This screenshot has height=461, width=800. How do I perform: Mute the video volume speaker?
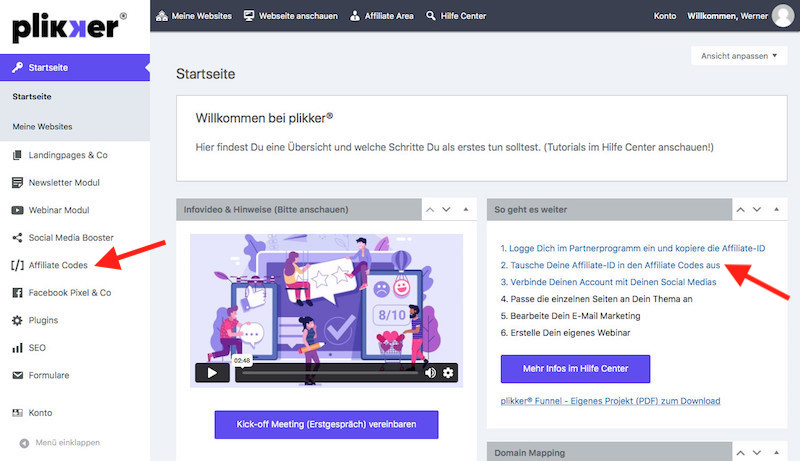pos(430,373)
